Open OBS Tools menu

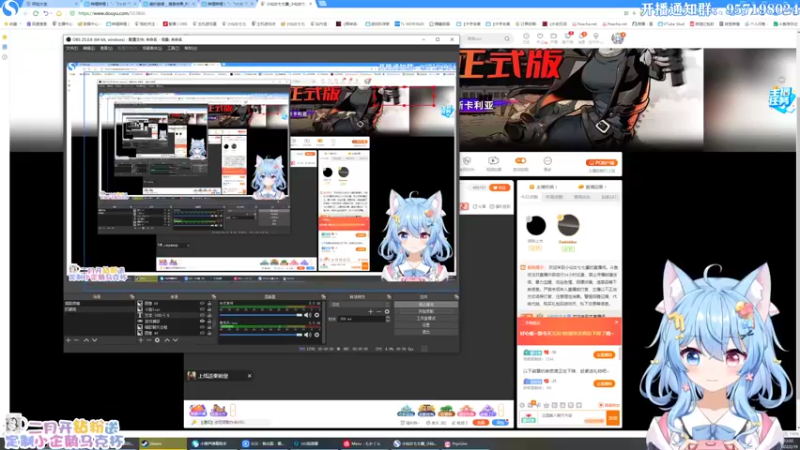(x=173, y=48)
